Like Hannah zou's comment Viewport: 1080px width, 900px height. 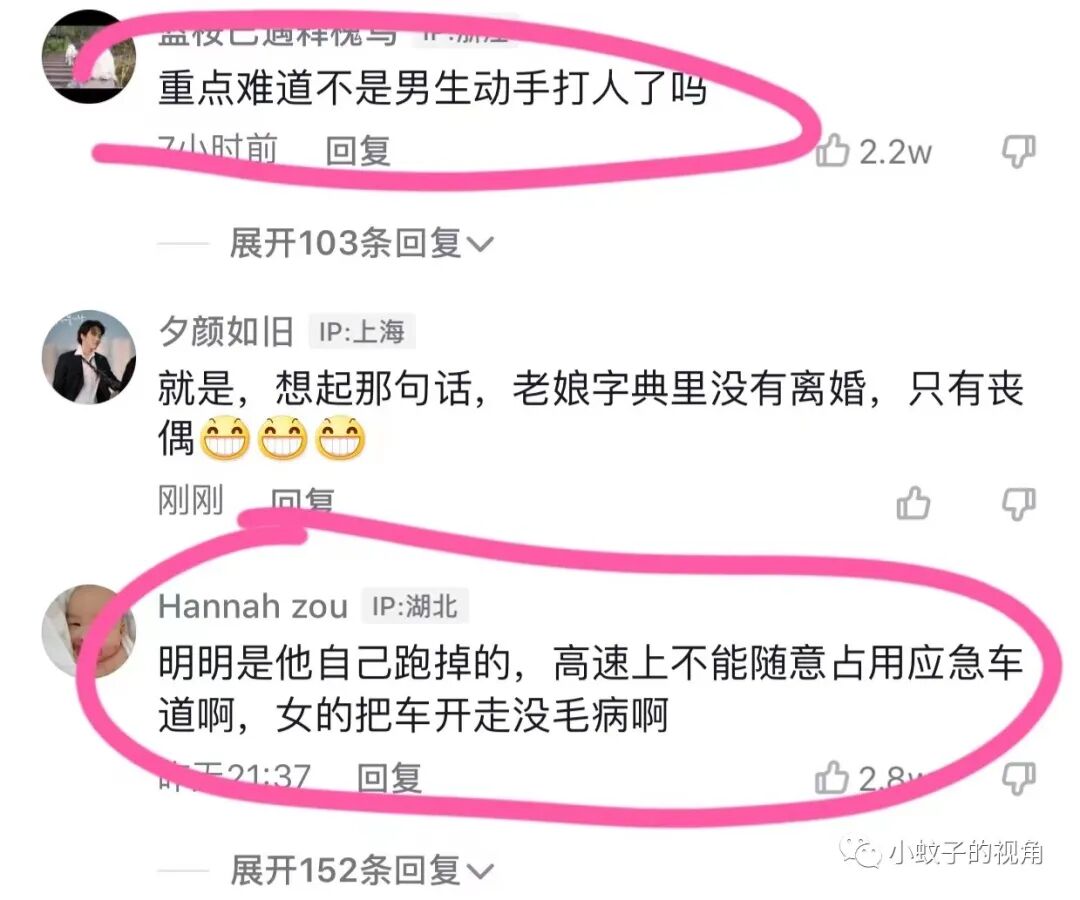(x=831, y=777)
